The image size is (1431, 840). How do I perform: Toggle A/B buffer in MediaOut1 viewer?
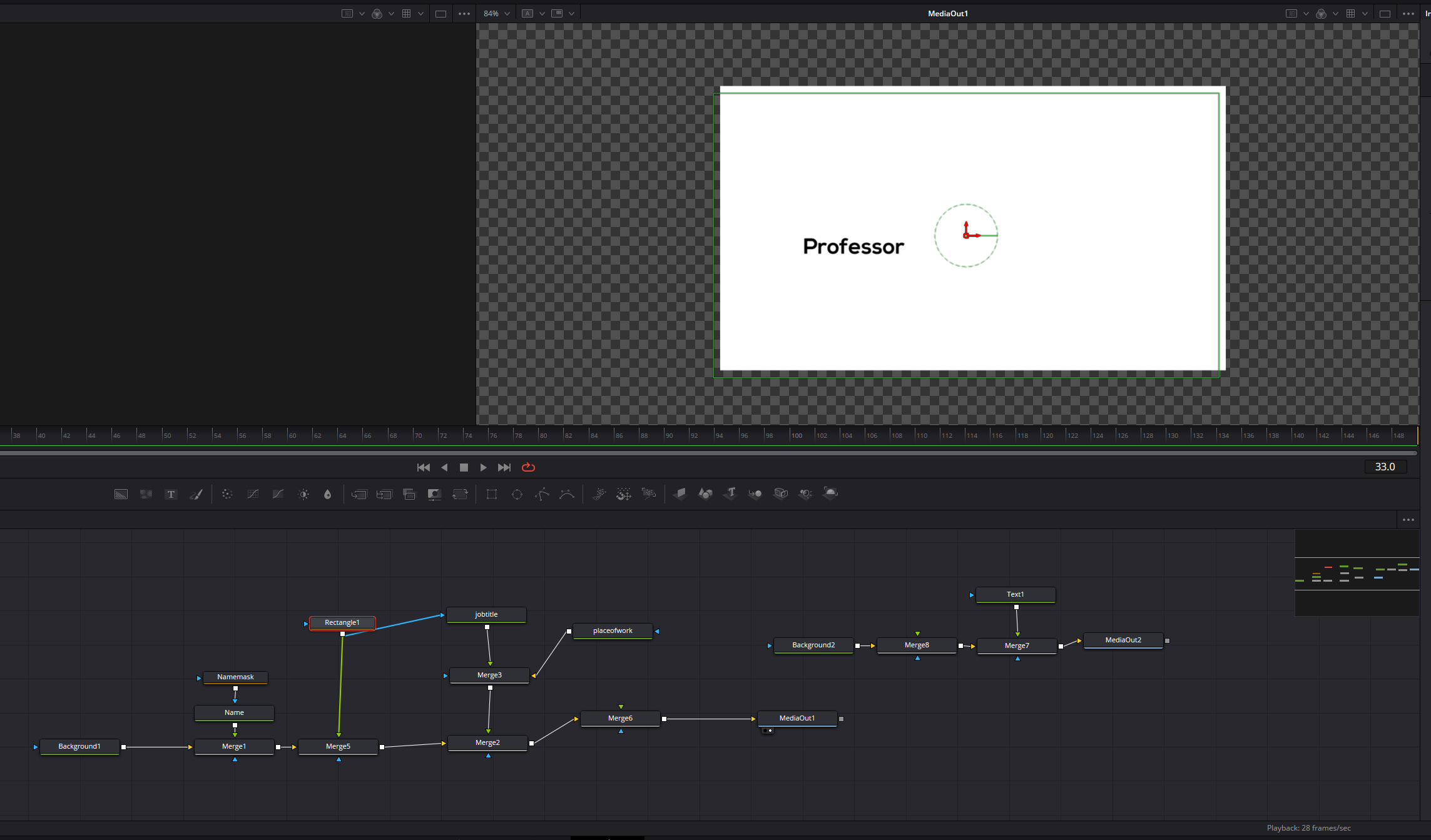coord(527,14)
